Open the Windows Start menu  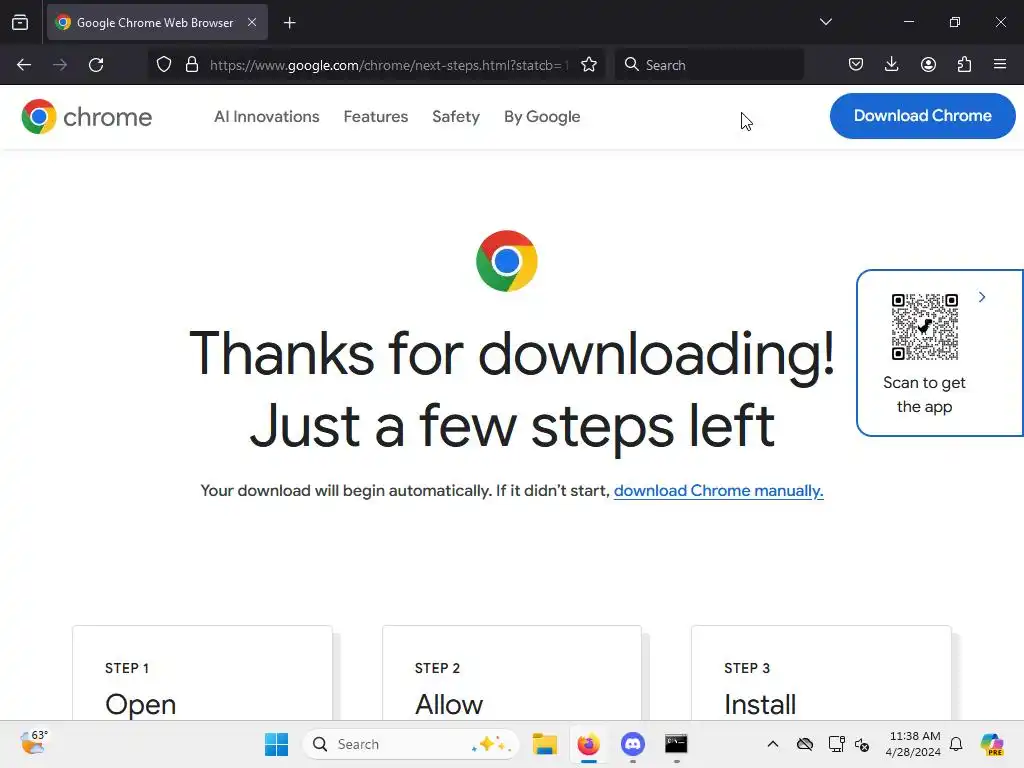276,744
